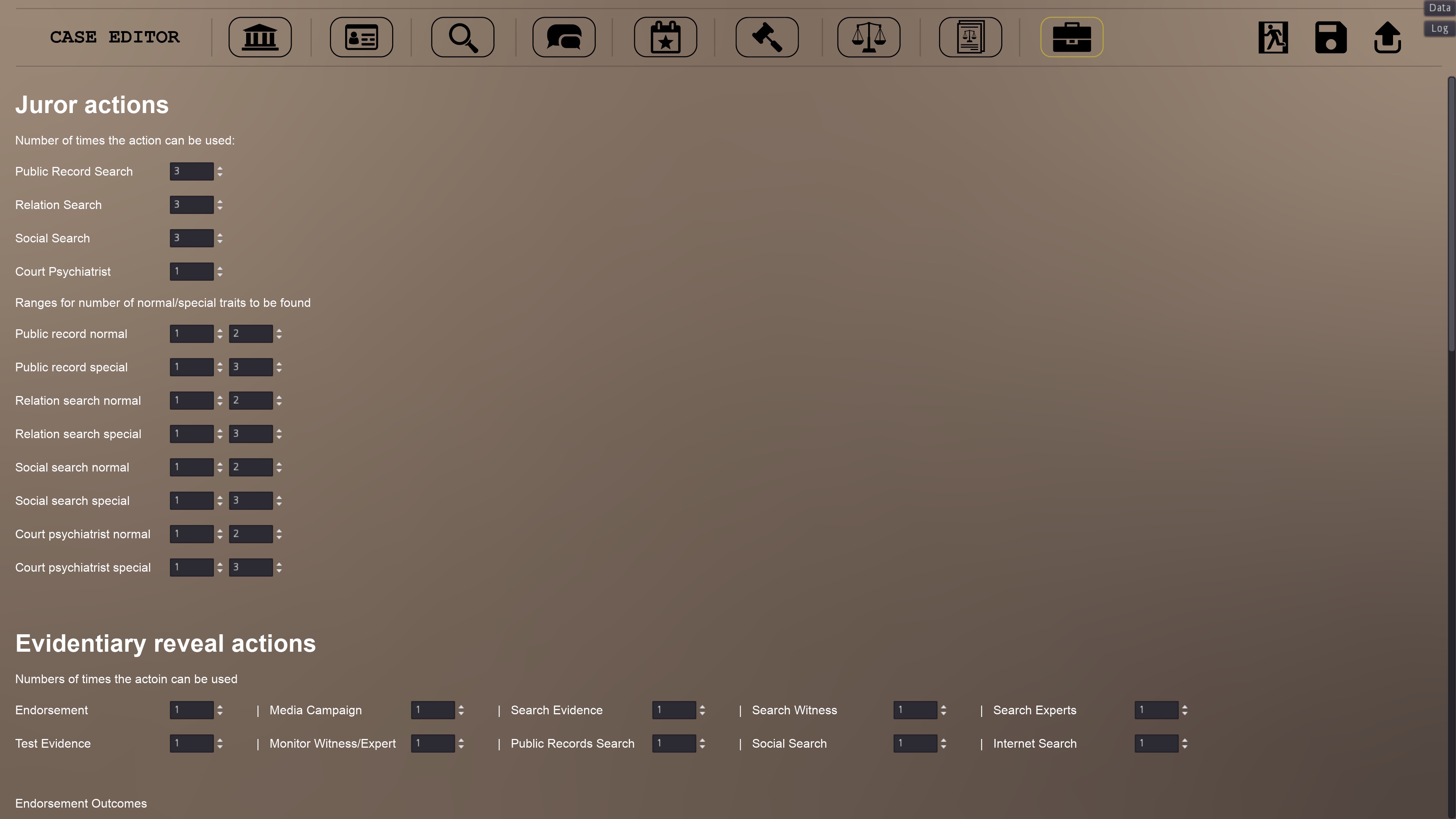Click the Search Evidence count field

(674, 710)
